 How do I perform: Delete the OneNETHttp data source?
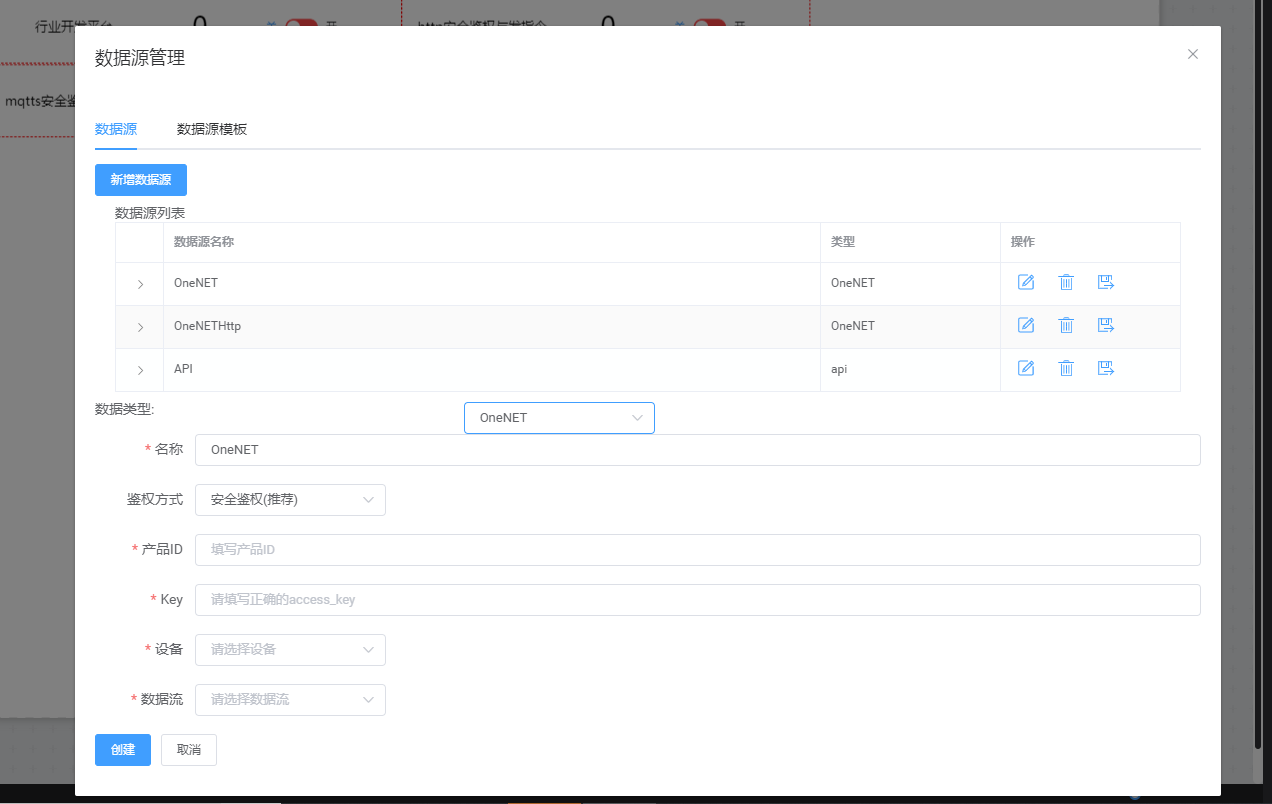pos(1066,325)
